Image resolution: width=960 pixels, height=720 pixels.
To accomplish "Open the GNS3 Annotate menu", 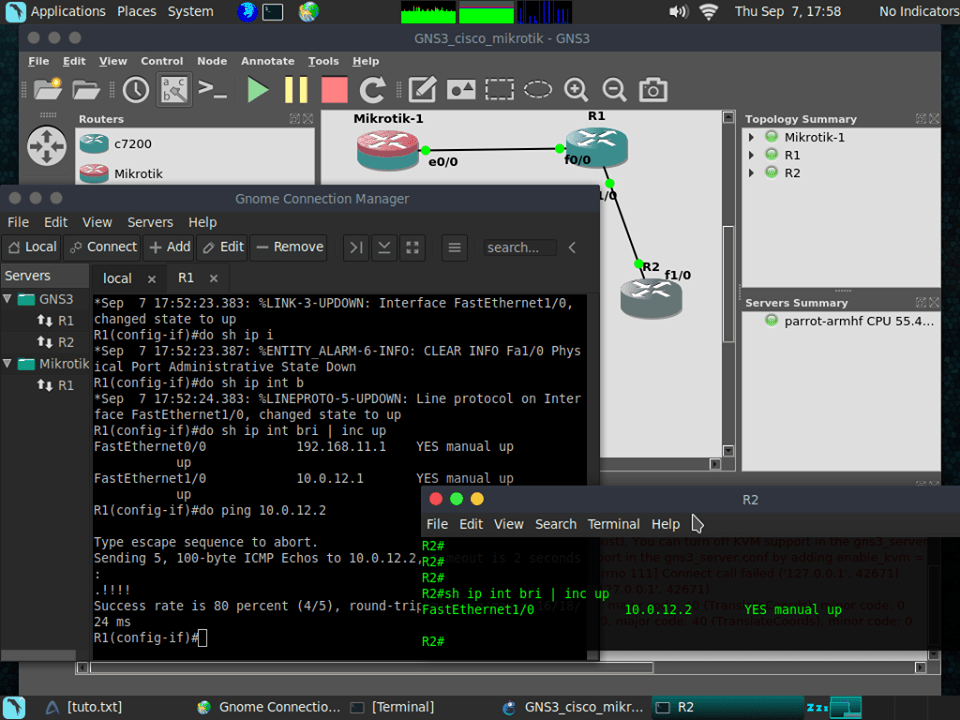I will coord(268,61).
